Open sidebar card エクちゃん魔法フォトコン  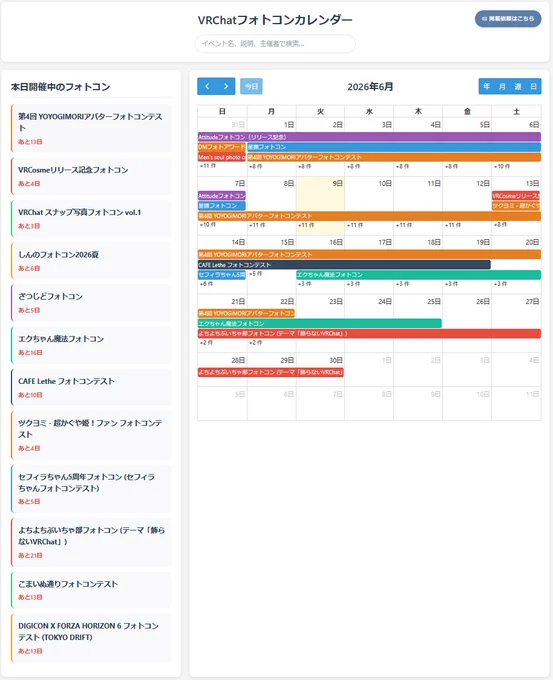click(91, 345)
